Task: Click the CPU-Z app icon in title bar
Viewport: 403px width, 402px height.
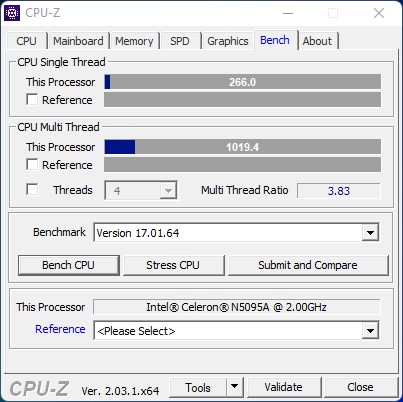Action: click(12, 13)
